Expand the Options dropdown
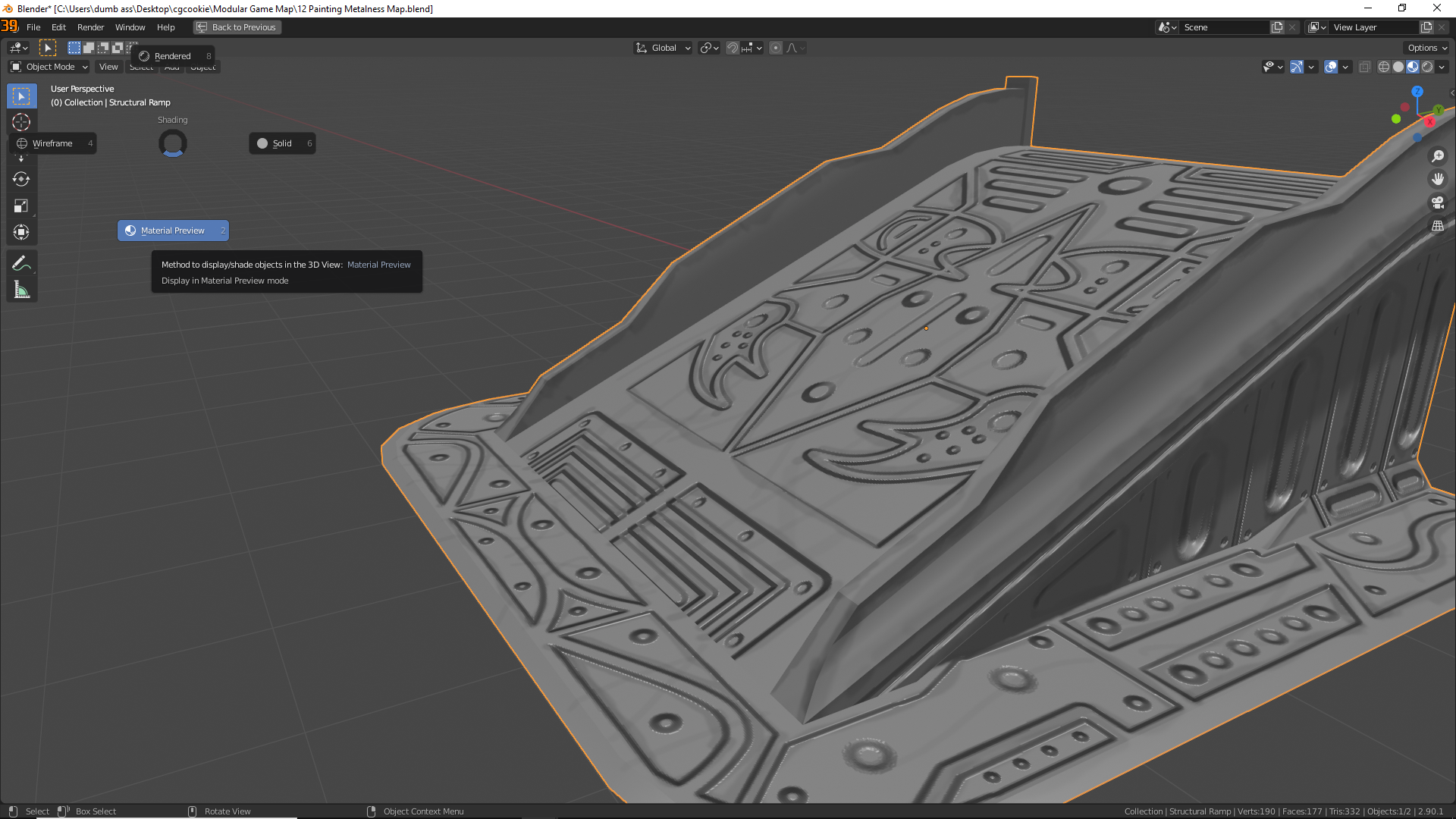 (1427, 48)
